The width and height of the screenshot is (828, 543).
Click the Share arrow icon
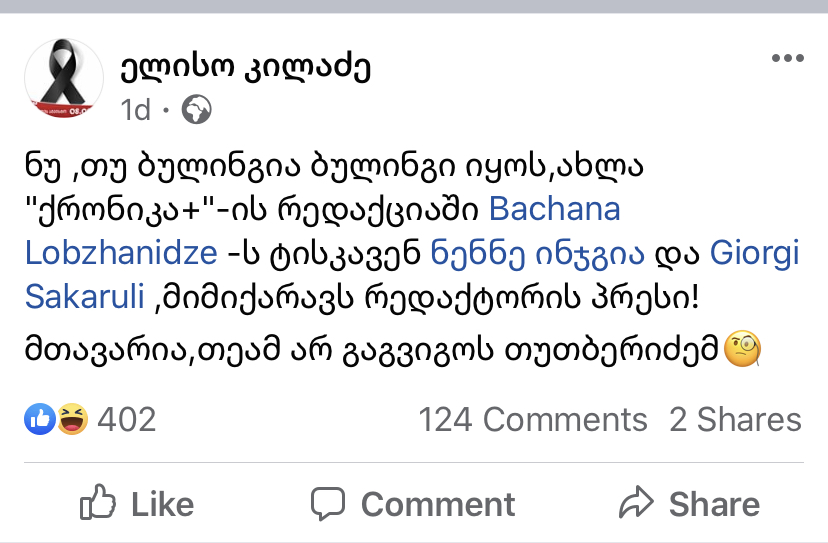pyautogui.click(x=636, y=502)
